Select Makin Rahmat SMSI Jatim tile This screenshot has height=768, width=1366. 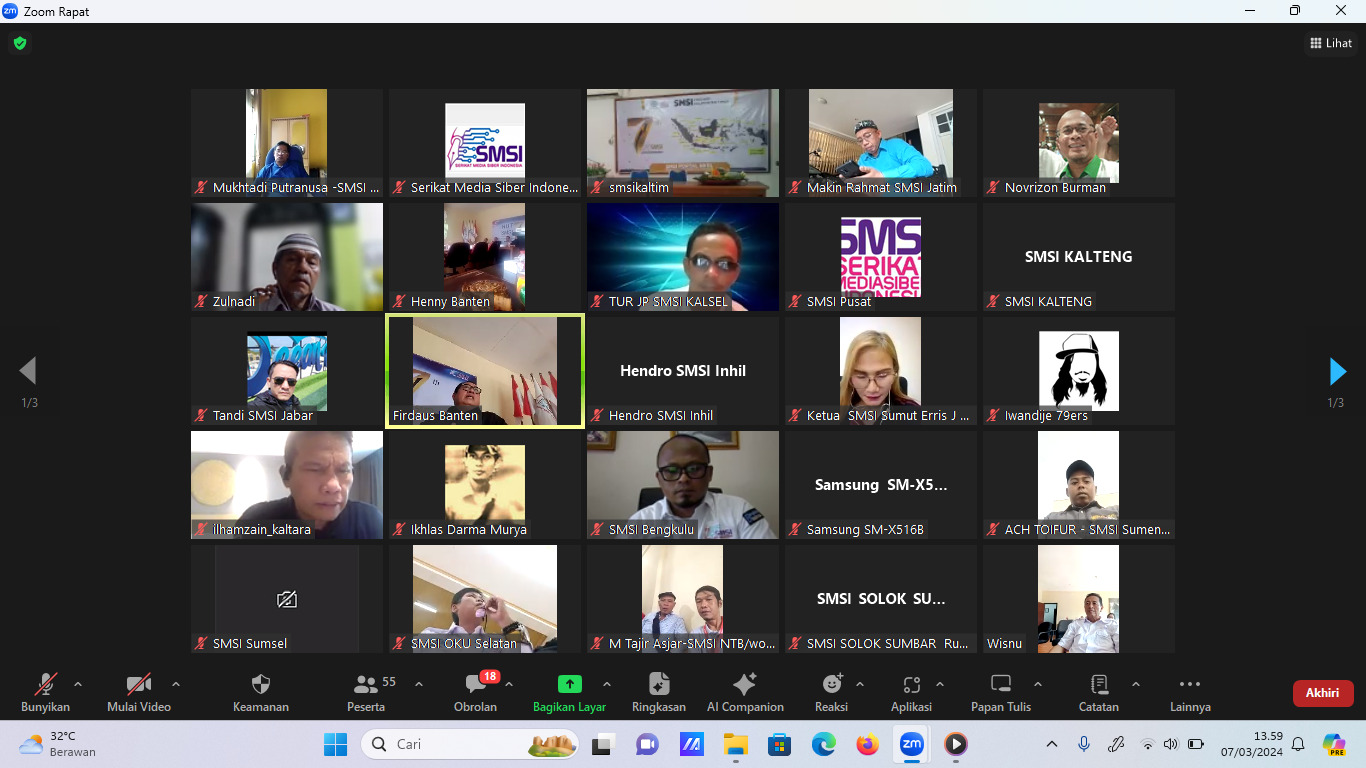881,143
